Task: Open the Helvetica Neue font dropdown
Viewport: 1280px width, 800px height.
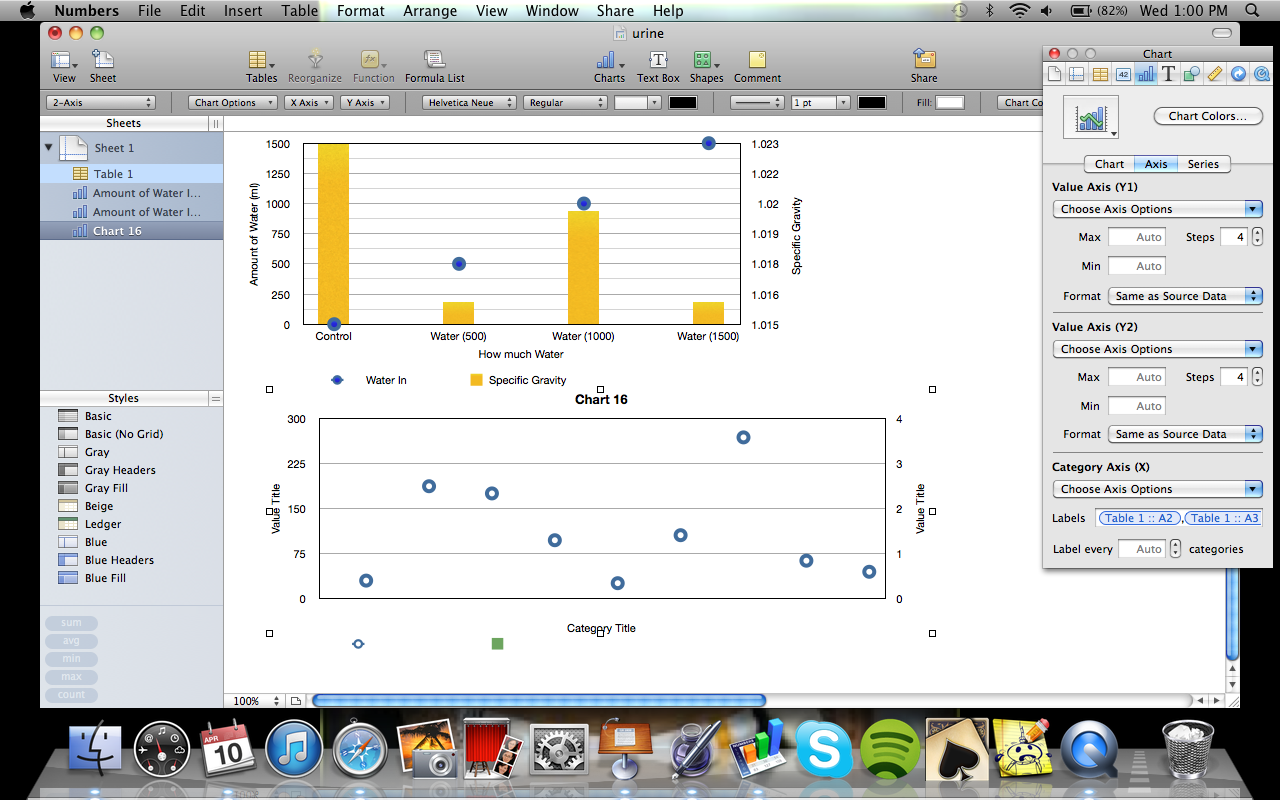Action: pyautogui.click(x=469, y=102)
